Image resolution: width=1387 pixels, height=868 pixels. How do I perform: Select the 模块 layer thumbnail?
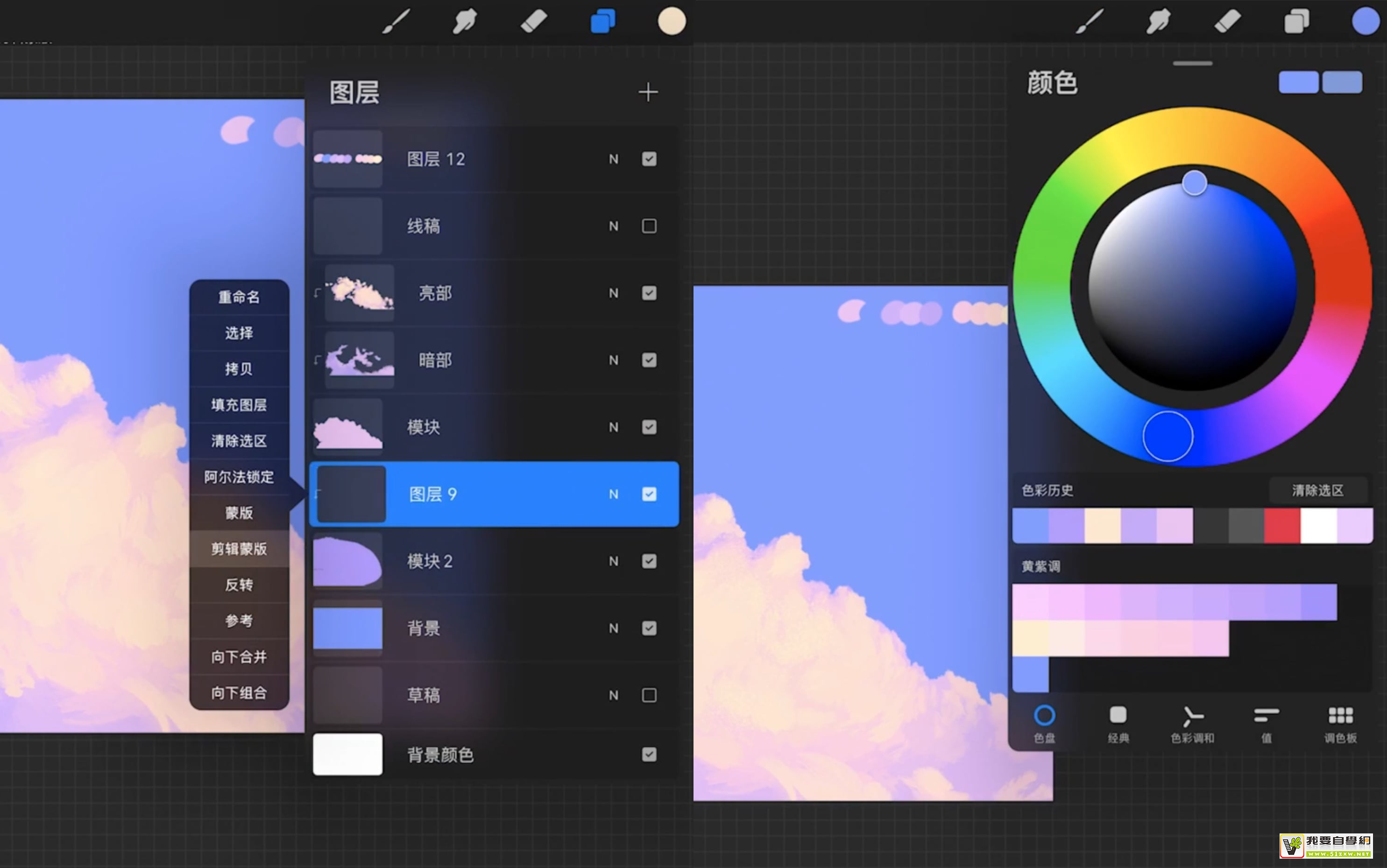[347, 427]
